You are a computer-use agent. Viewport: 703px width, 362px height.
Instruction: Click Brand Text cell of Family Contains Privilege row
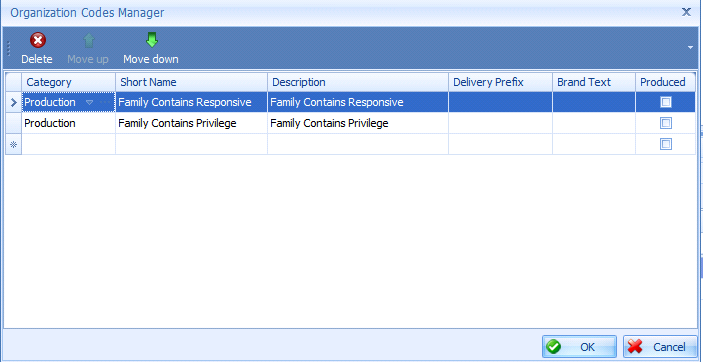point(594,123)
